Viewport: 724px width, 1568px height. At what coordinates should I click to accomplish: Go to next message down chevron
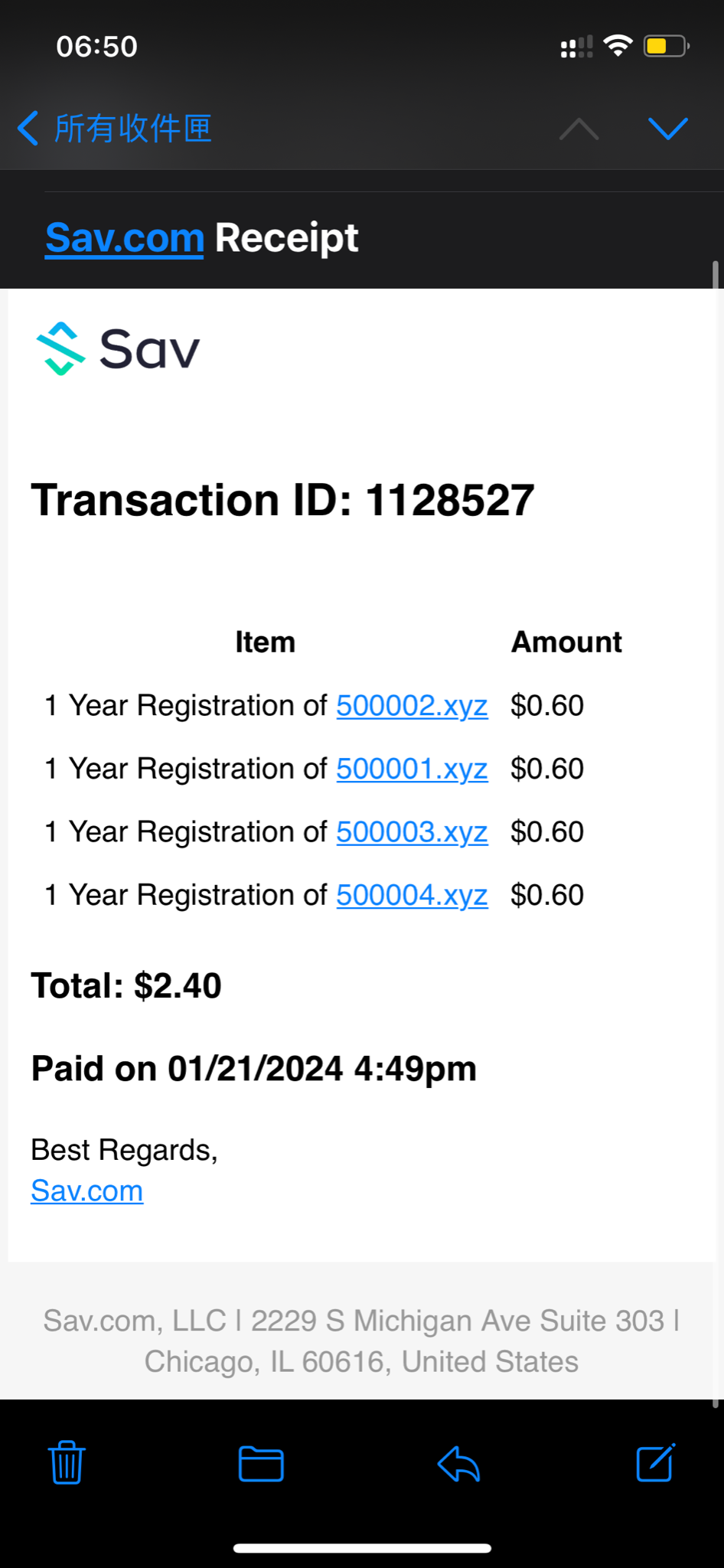tap(667, 129)
